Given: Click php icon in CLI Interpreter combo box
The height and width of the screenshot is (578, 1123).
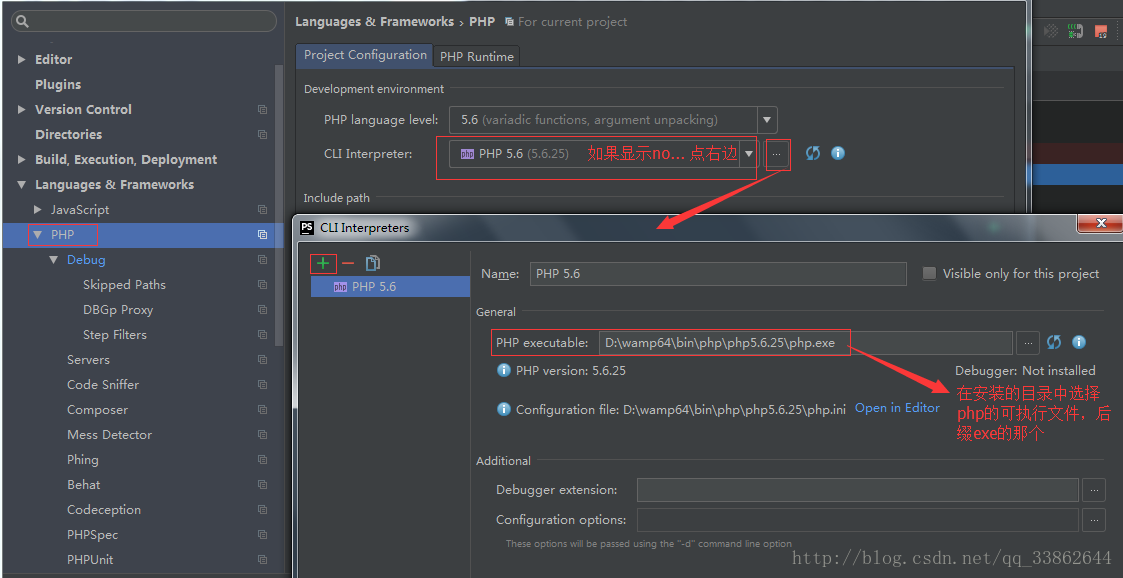Looking at the screenshot, I should tap(467, 154).
